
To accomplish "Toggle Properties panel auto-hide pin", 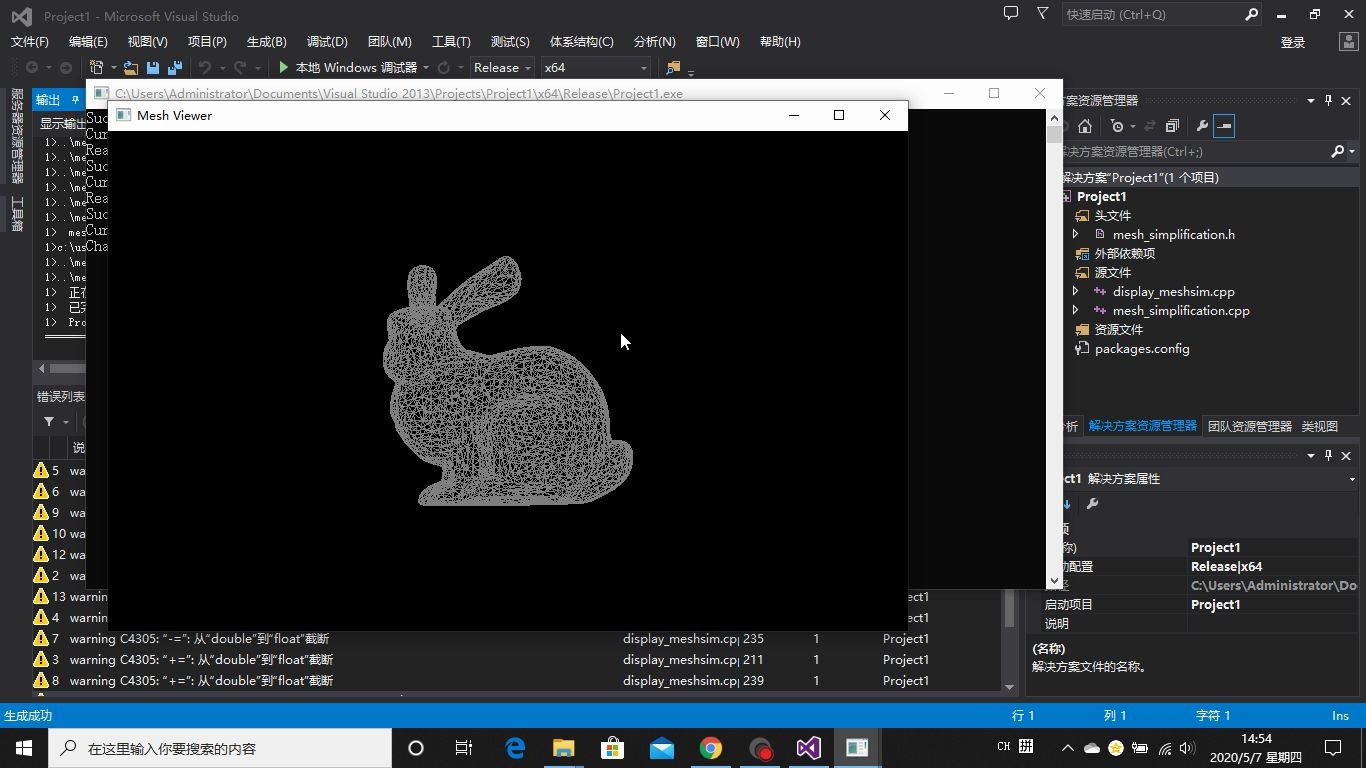I will (x=1329, y=456).
